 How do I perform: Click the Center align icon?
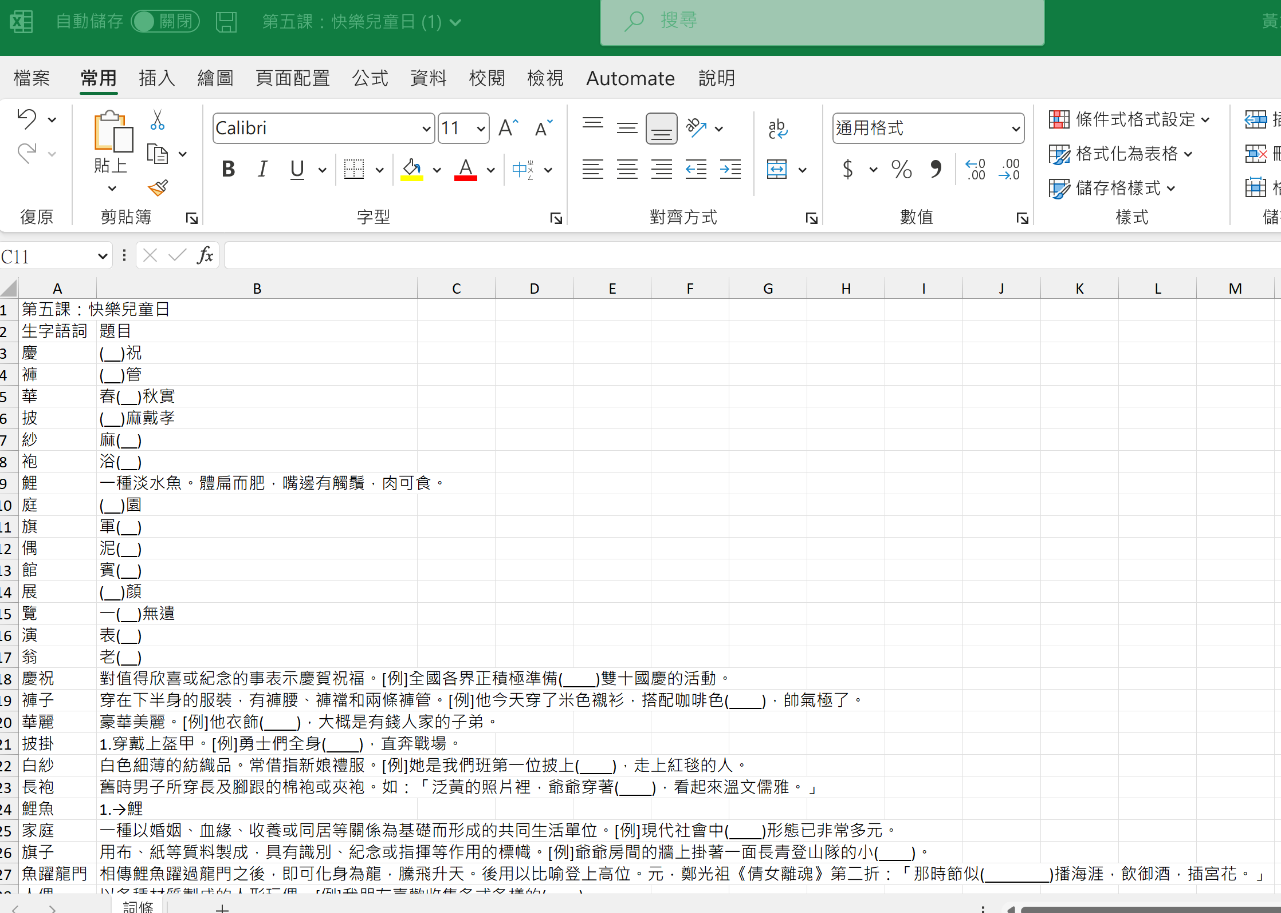(x=627, y=170)
